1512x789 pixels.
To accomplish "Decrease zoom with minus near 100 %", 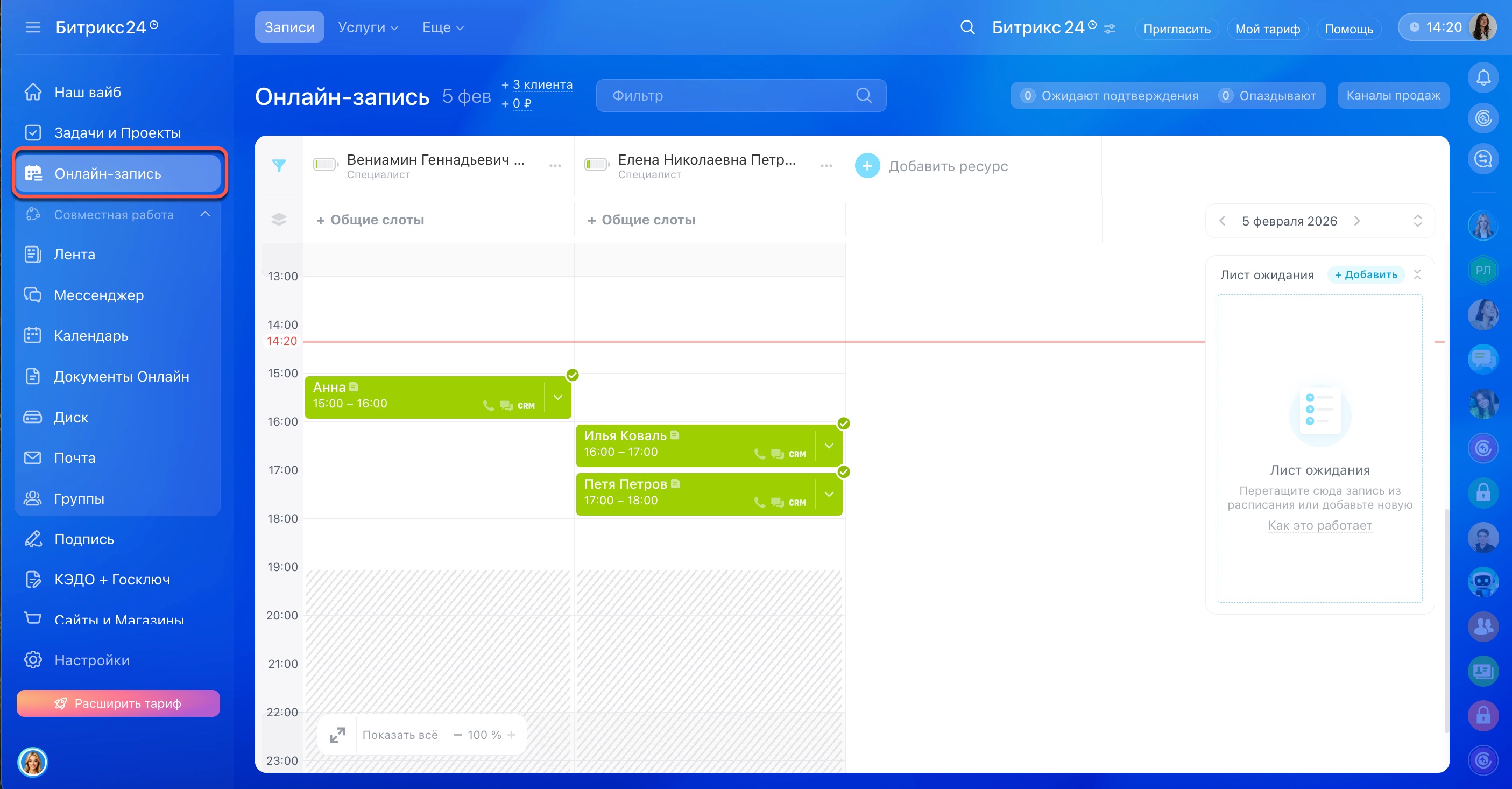I will [458, 735].
